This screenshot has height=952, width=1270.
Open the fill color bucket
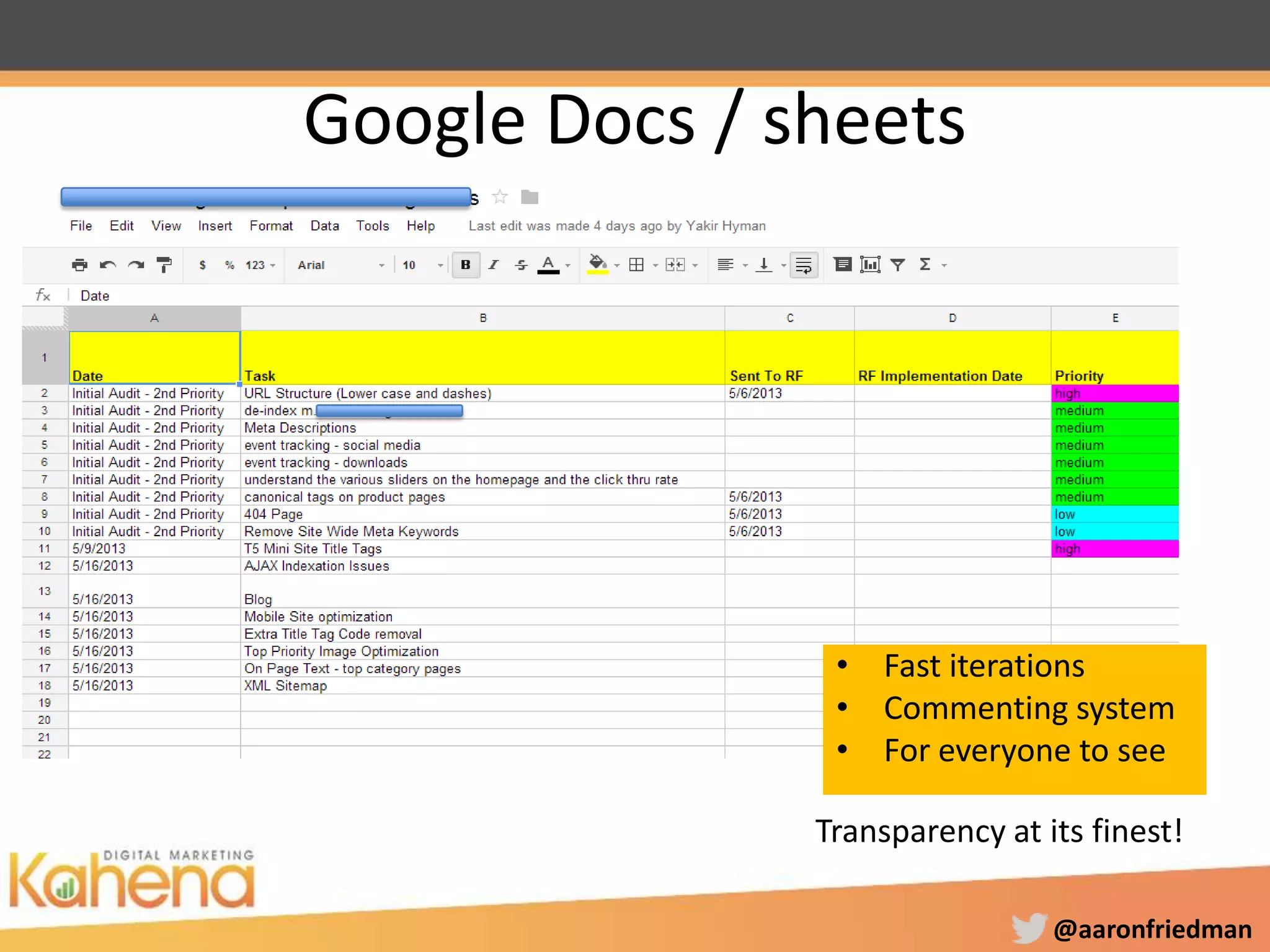[597, 265]
